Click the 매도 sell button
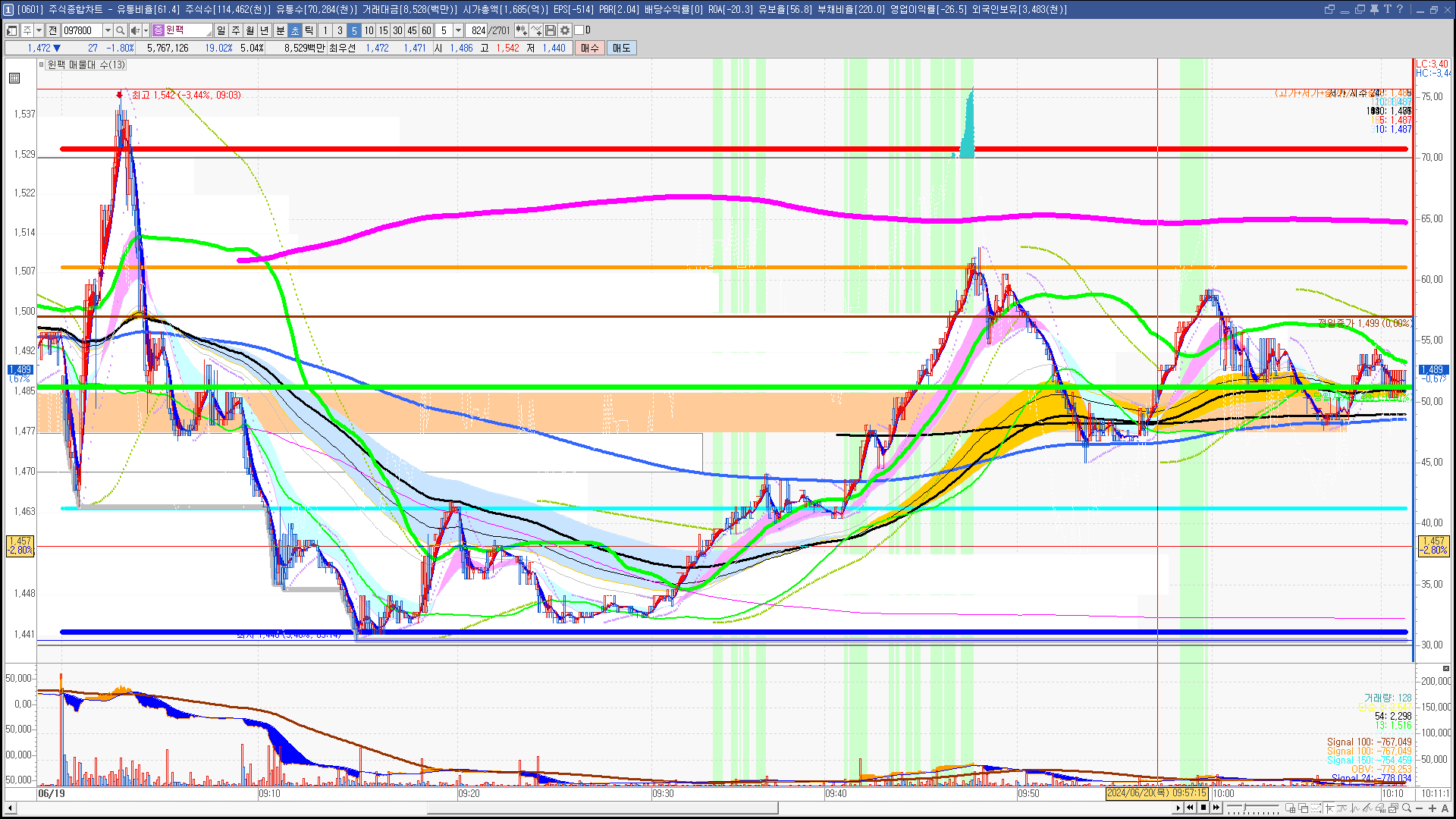Viewport: 1456px width, 819px height. pos(622,48)
